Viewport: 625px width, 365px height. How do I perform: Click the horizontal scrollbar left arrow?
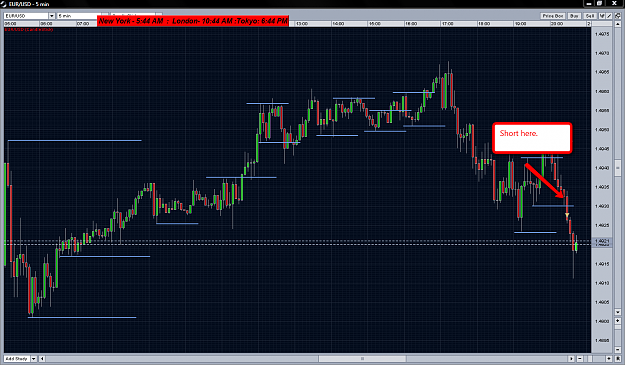coord(42,359)
